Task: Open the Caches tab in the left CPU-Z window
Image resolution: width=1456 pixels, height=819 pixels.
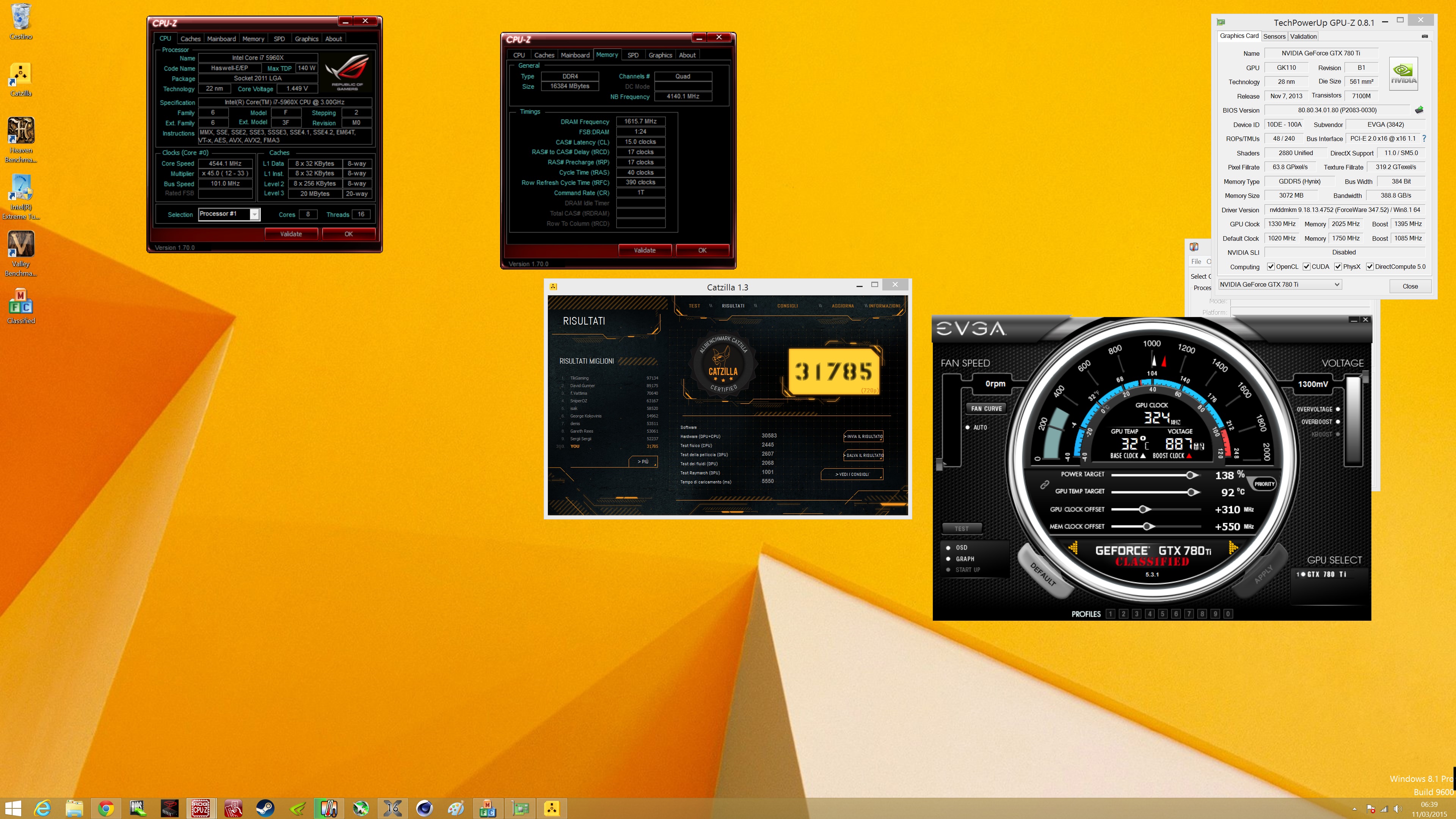Action: (x=190, y=39)
